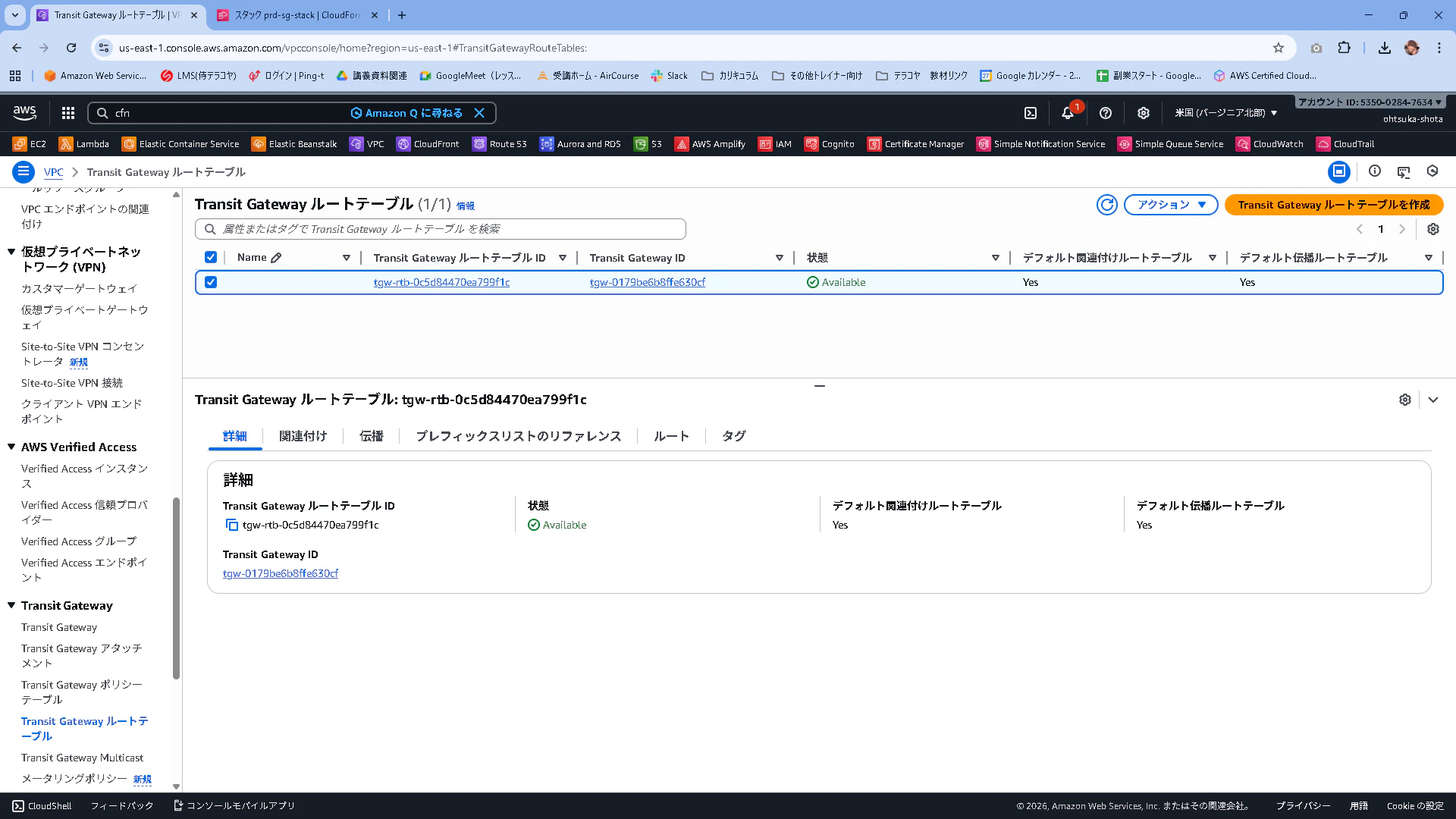This screenshot has height=819, width=1456.
Task: Open tgw-0179be6b8ffe630cf link in table row
Action: pos(648,282)
